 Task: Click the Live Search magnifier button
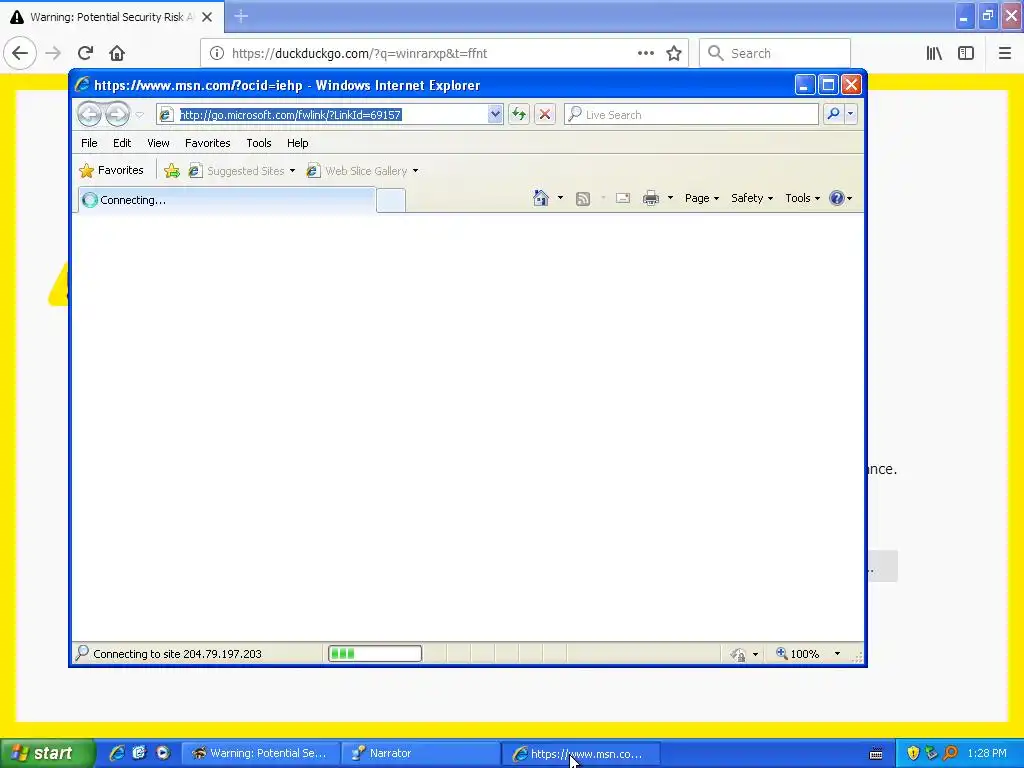[x=833, y=114]
